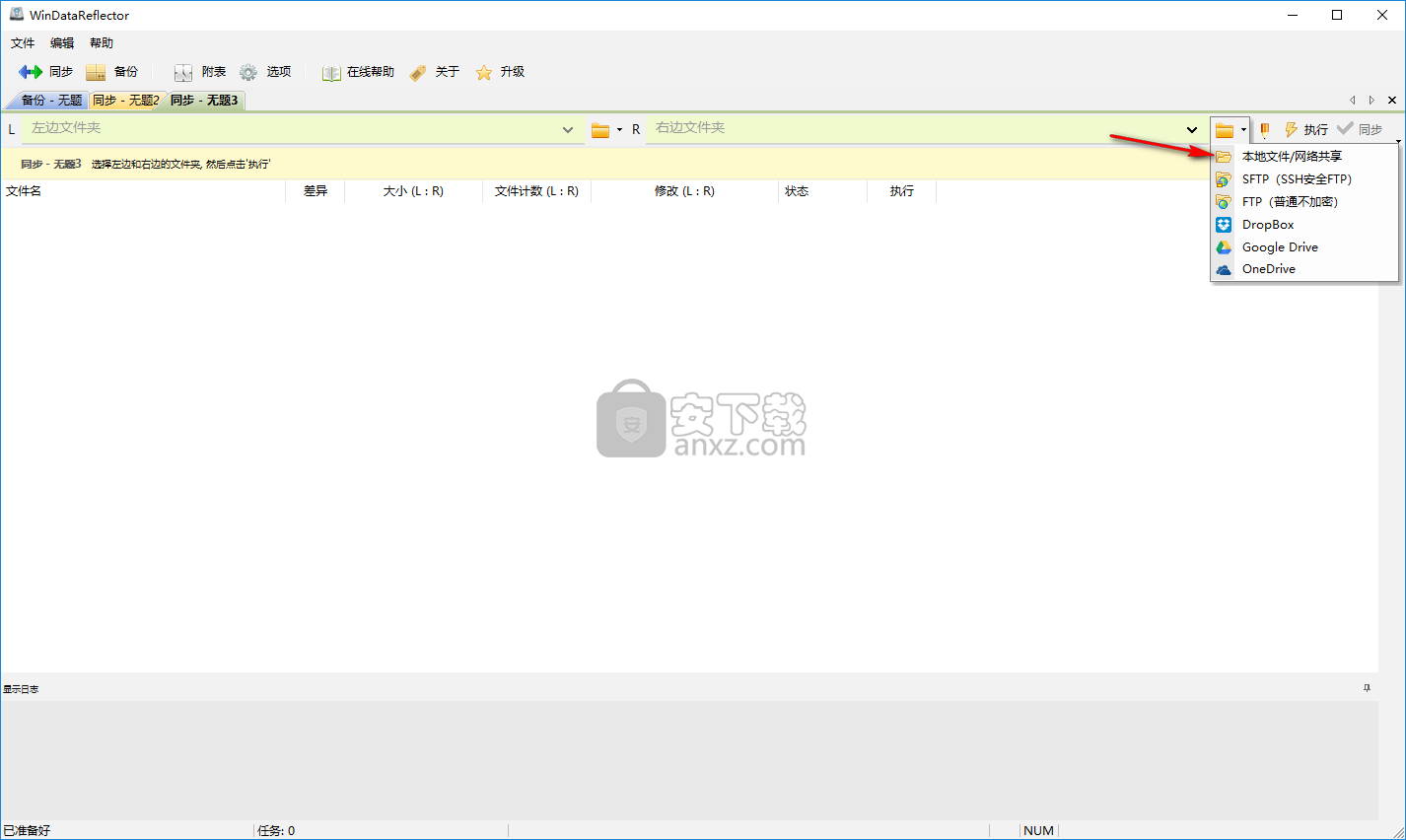Open the left folder type dropdown arrow

click(619, 130)
